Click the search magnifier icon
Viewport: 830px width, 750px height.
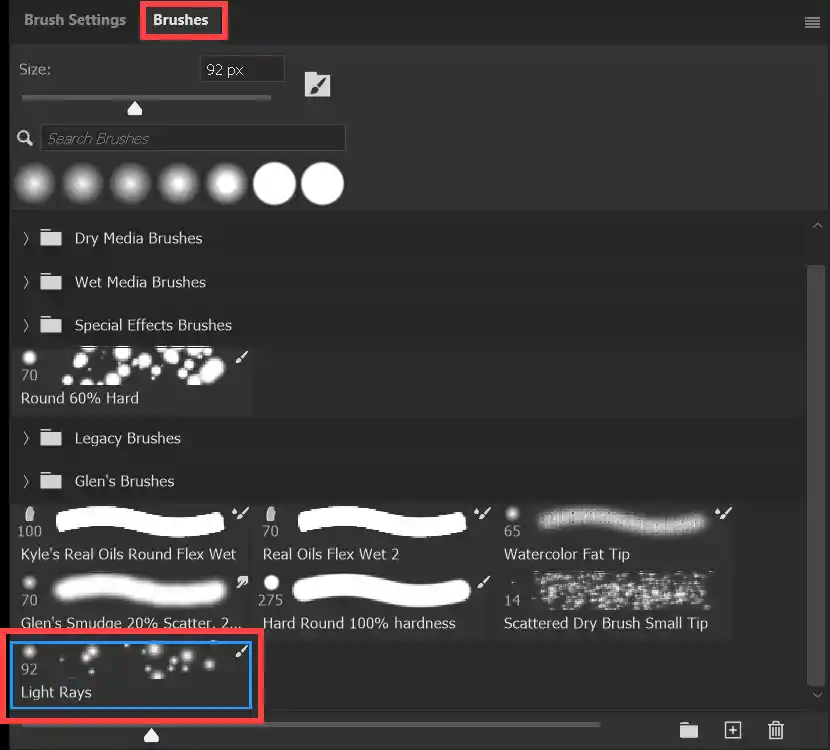click(26, 138)
